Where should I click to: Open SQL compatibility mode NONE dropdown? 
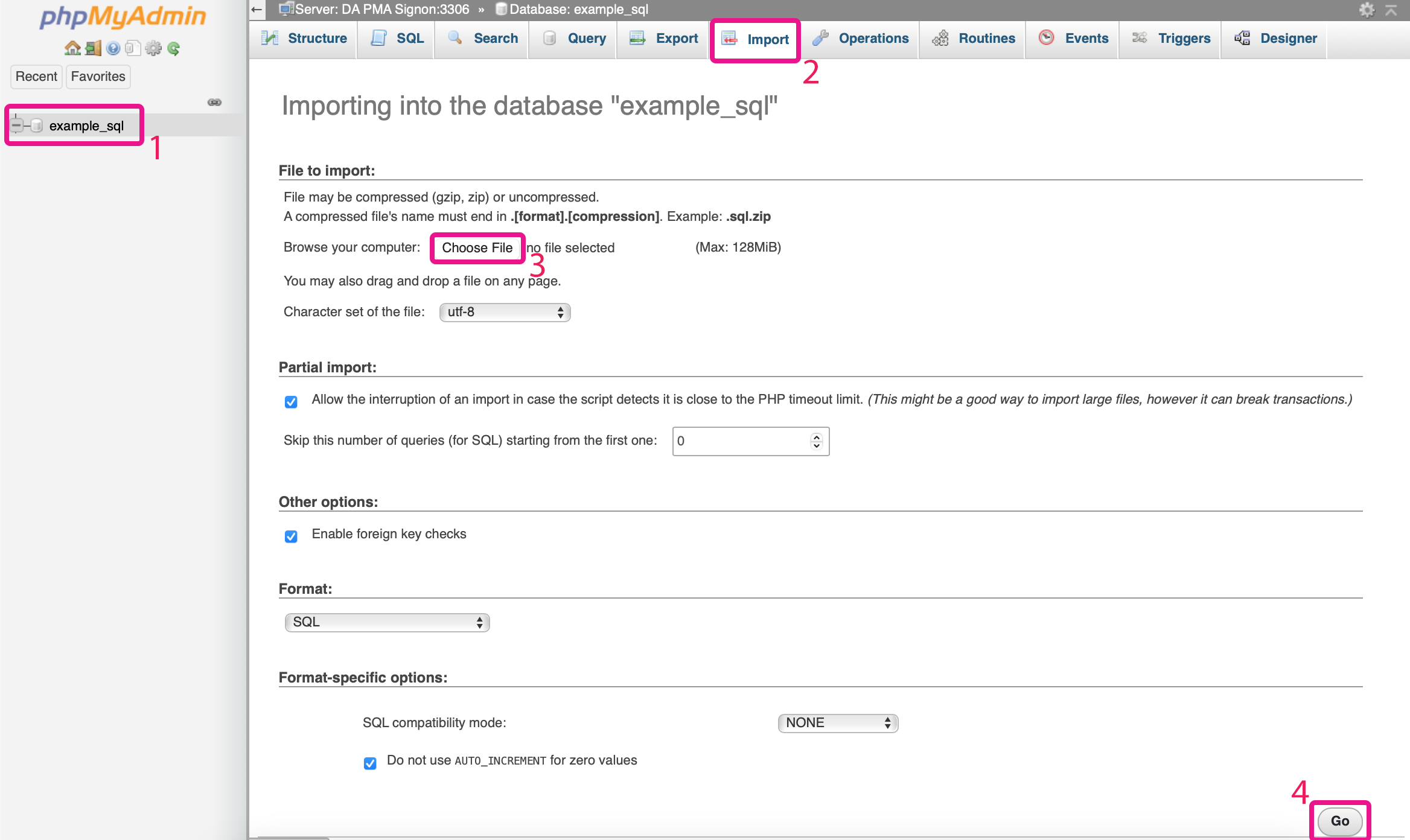point(838,723)
